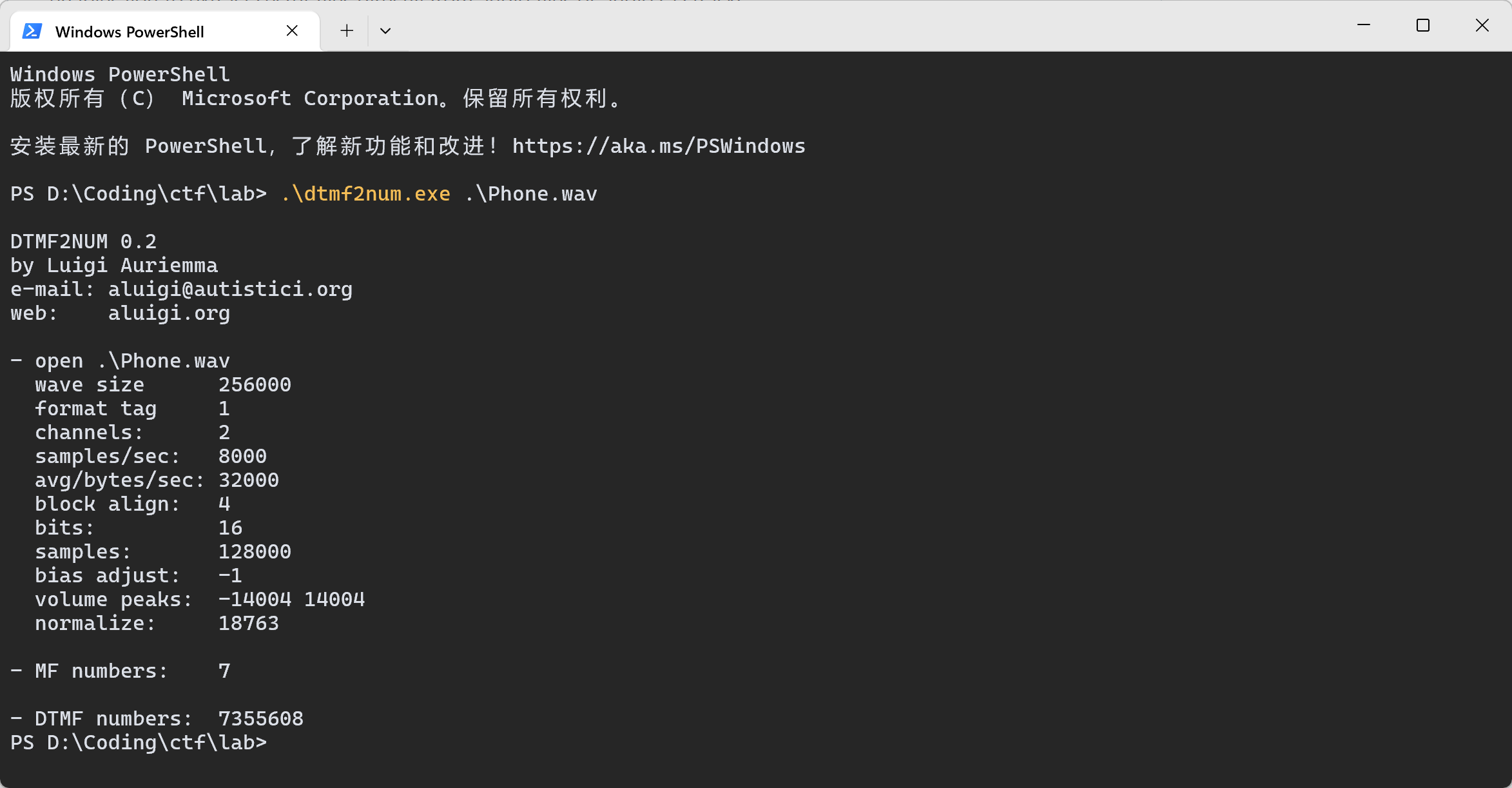The height and width of the screenshot is (788, 1512).
Task: Click the samples/sec value 8000
Action: pos(242,456)
